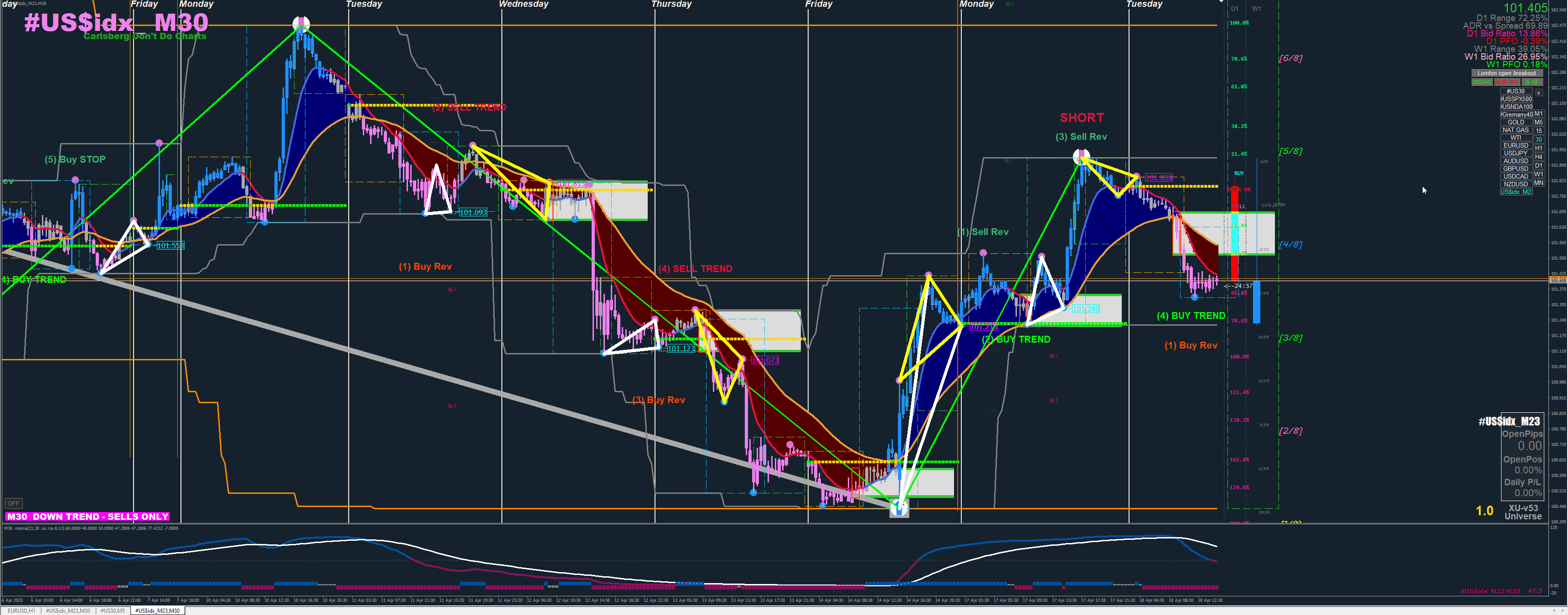This screenshot has width=1568, height=615.
Task: Click the 101.693 price label marker
Action: [473, 212]
